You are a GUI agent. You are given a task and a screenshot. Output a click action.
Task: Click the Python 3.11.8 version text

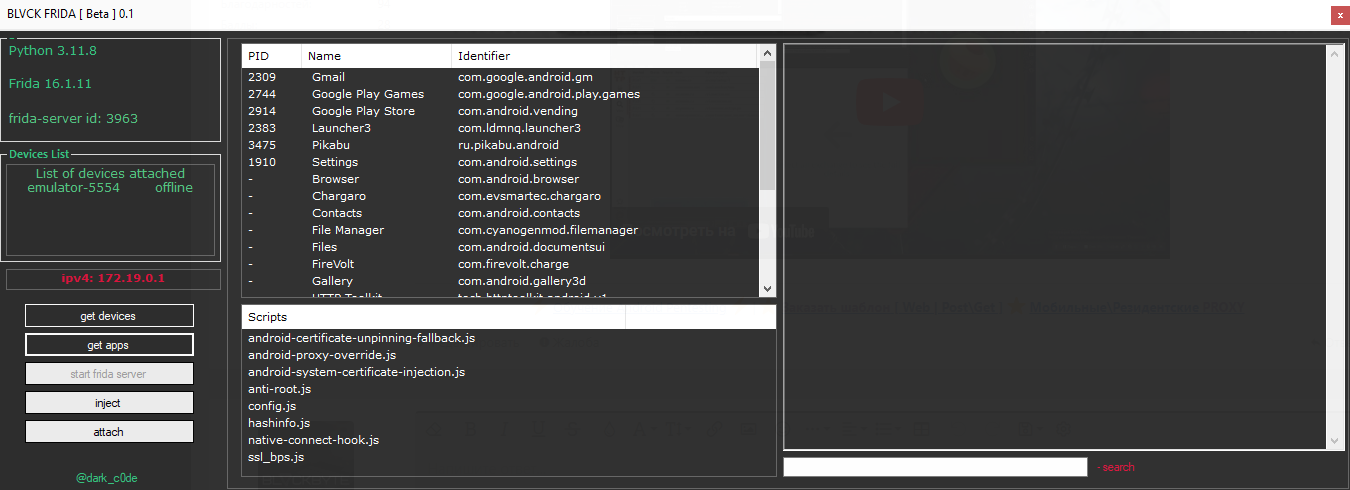(53, 50)
